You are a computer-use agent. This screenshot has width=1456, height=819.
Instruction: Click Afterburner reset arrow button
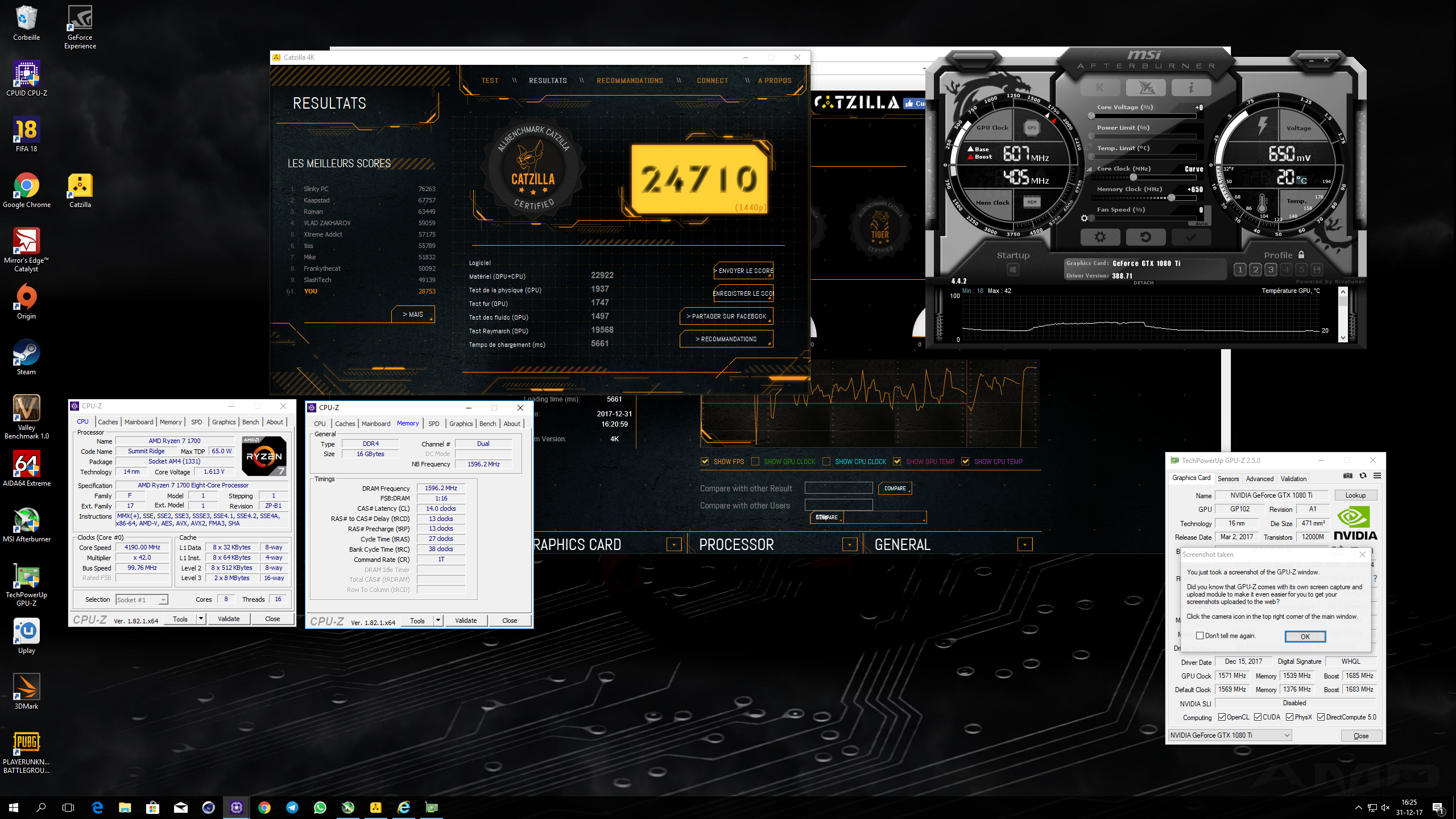point(1145,237)
